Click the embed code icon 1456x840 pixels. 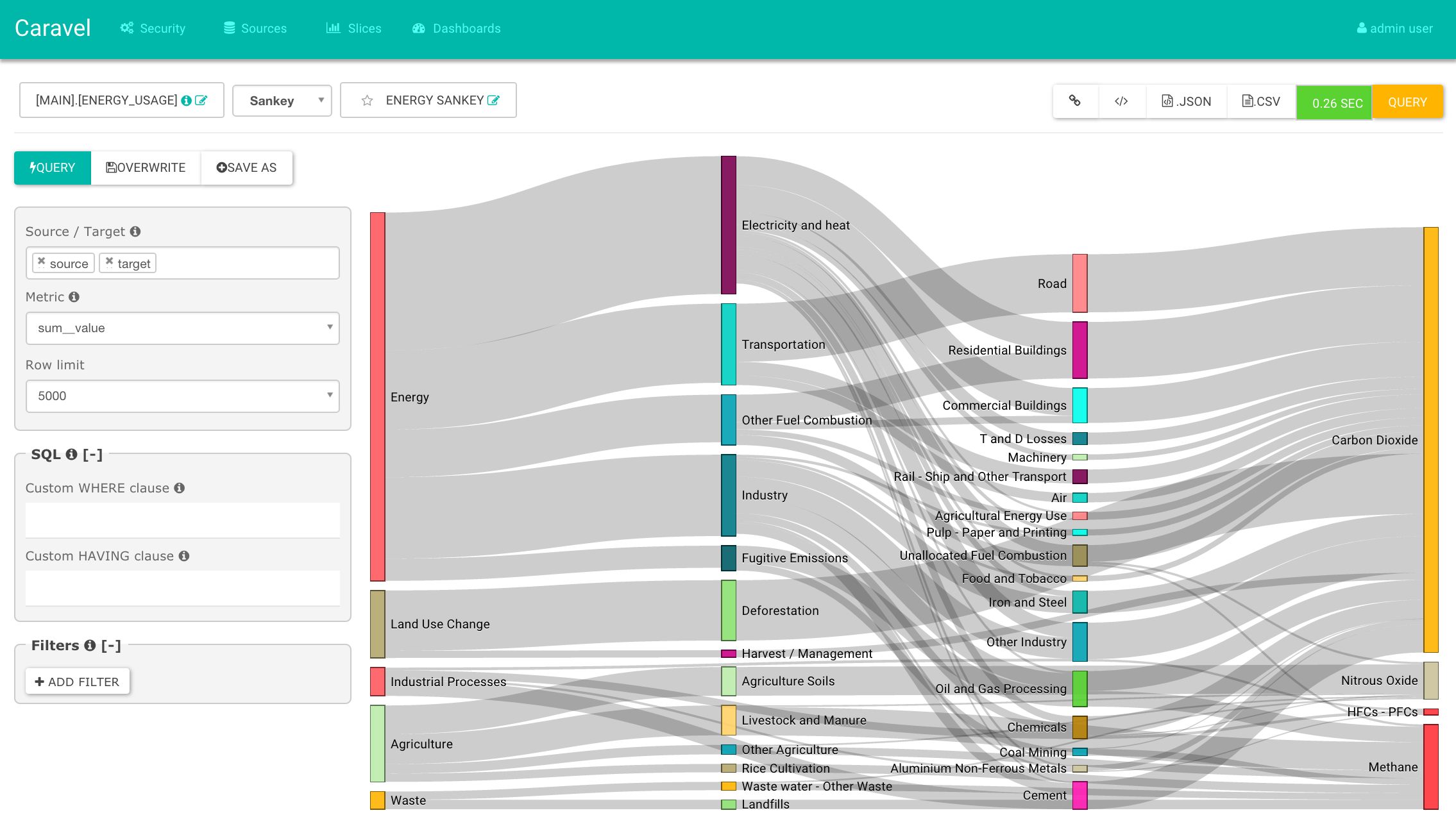pyautogui.click(x=1121, y=101)
